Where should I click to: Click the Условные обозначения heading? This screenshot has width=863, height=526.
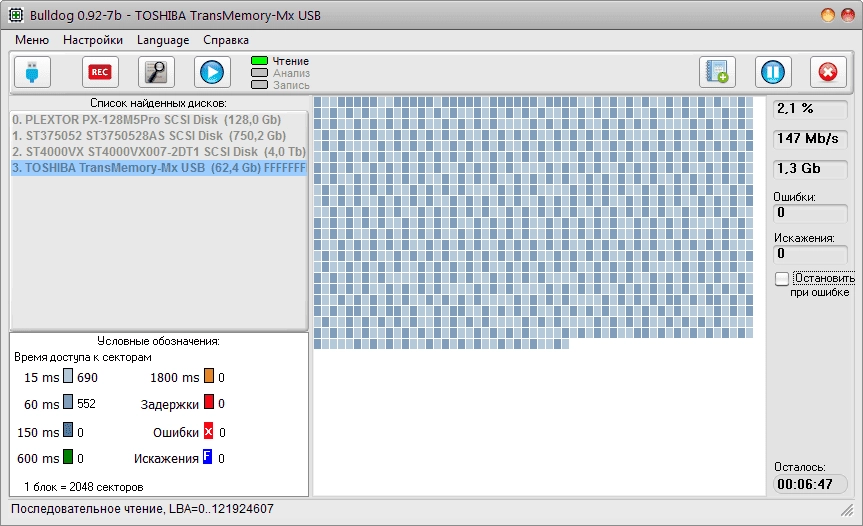159,341
